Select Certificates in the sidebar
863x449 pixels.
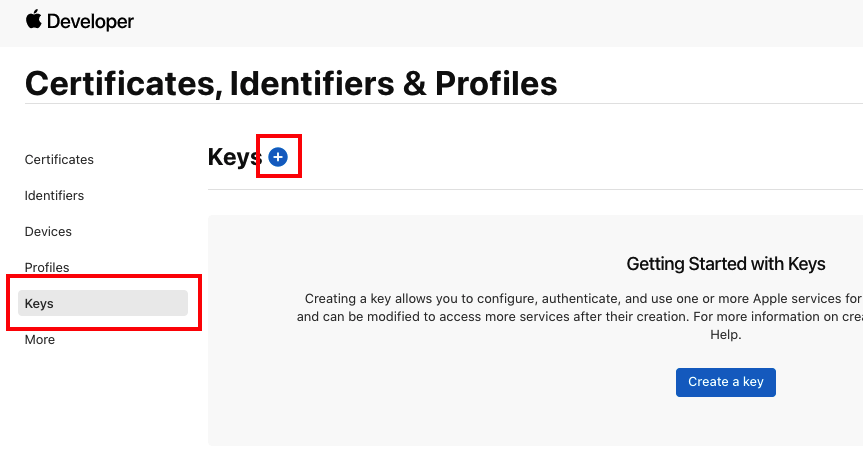point(59,160)
